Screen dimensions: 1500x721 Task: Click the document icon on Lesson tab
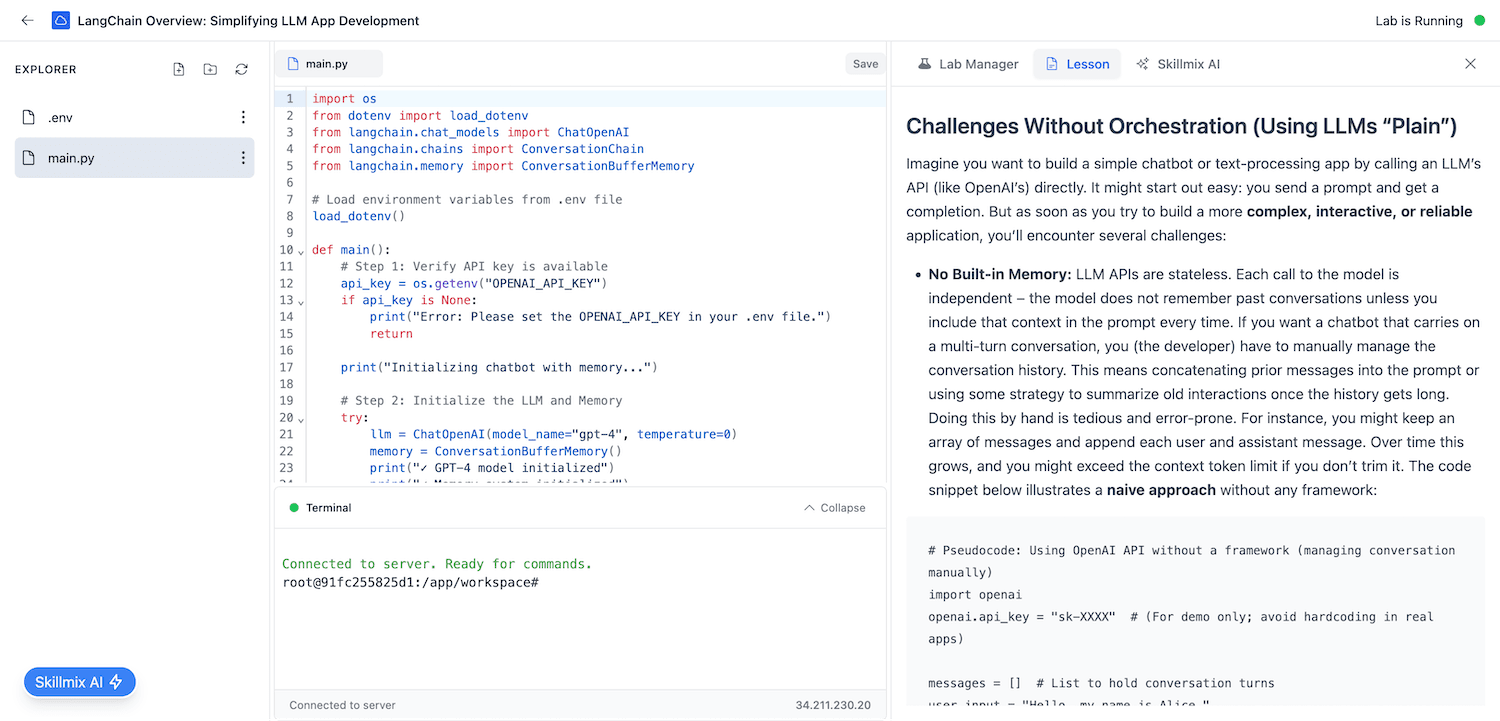(1052, 64)
